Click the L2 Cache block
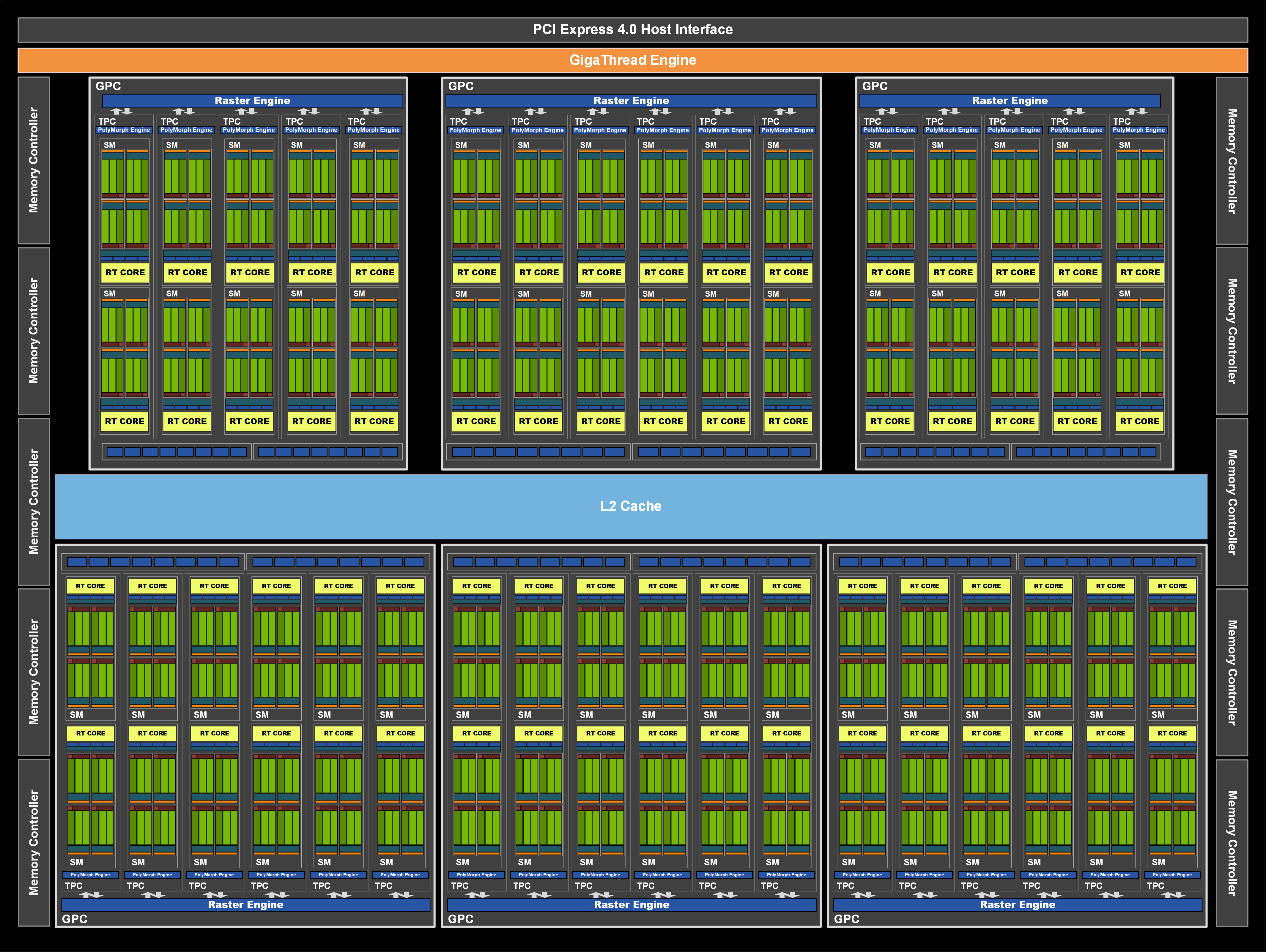 coord(631,506)
